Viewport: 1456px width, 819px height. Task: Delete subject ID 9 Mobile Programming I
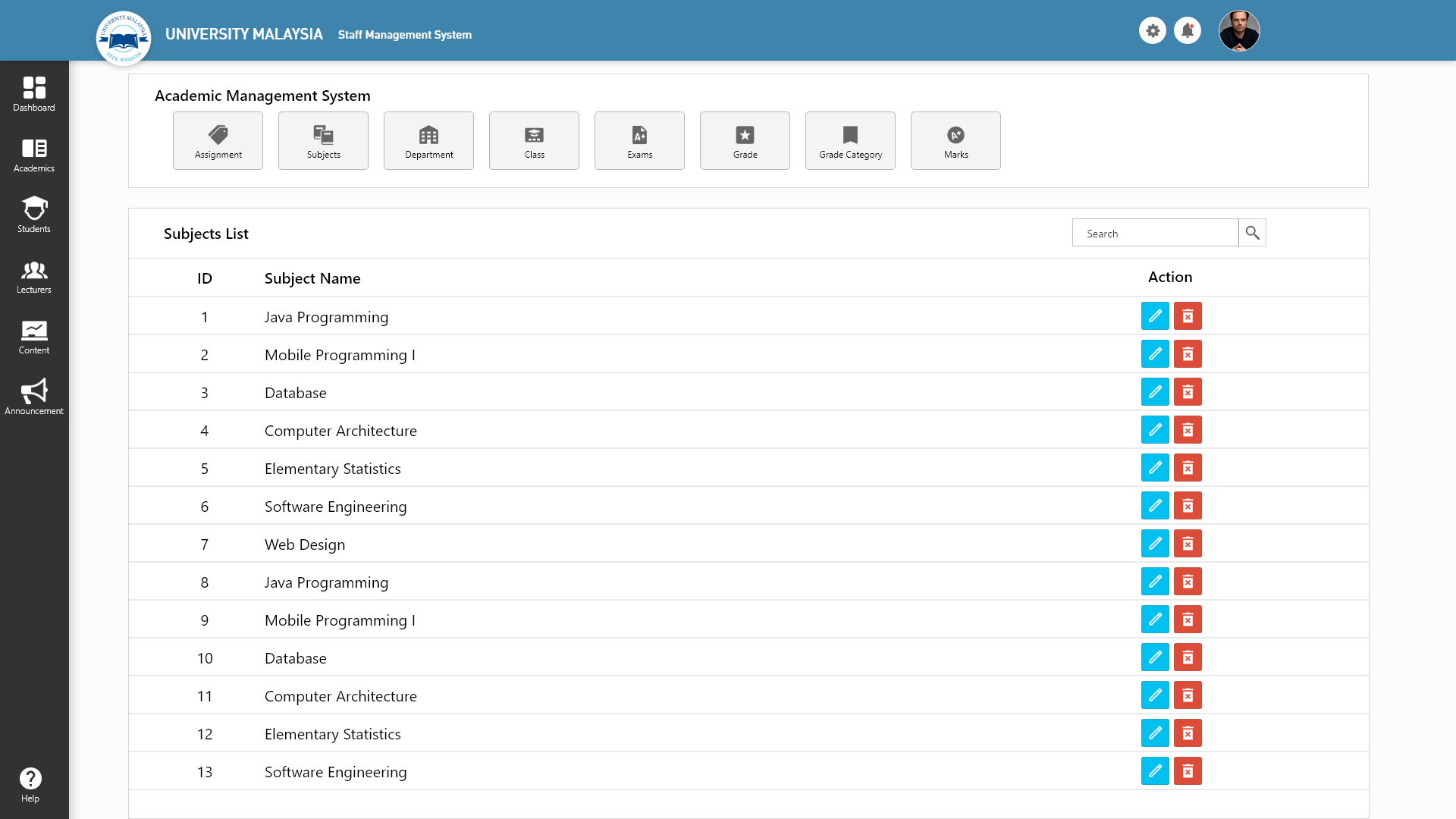coord(1188,620)
